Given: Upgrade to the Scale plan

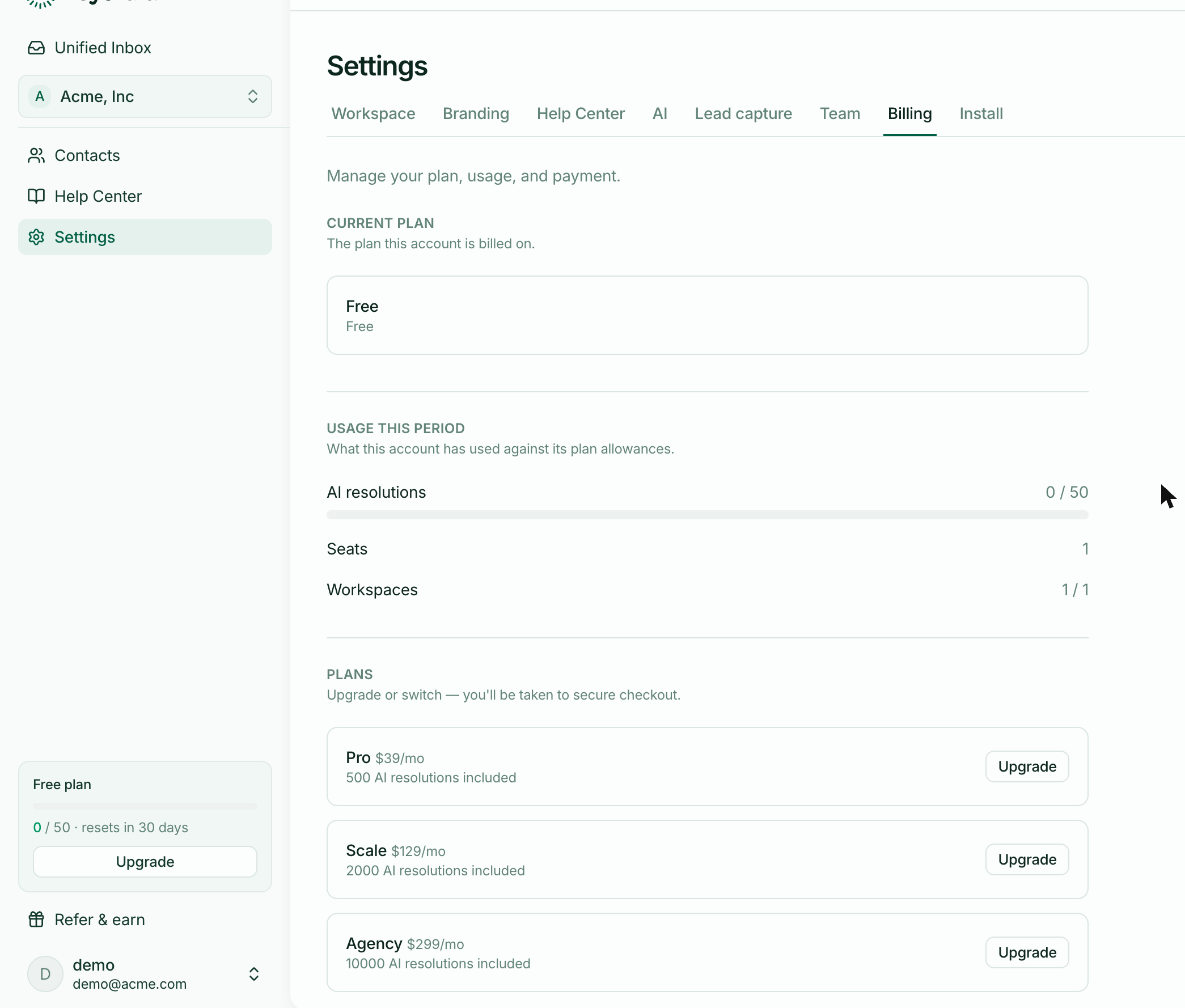Looking at the screenshot, I should pyautogui.click(x=1027, y=859).
